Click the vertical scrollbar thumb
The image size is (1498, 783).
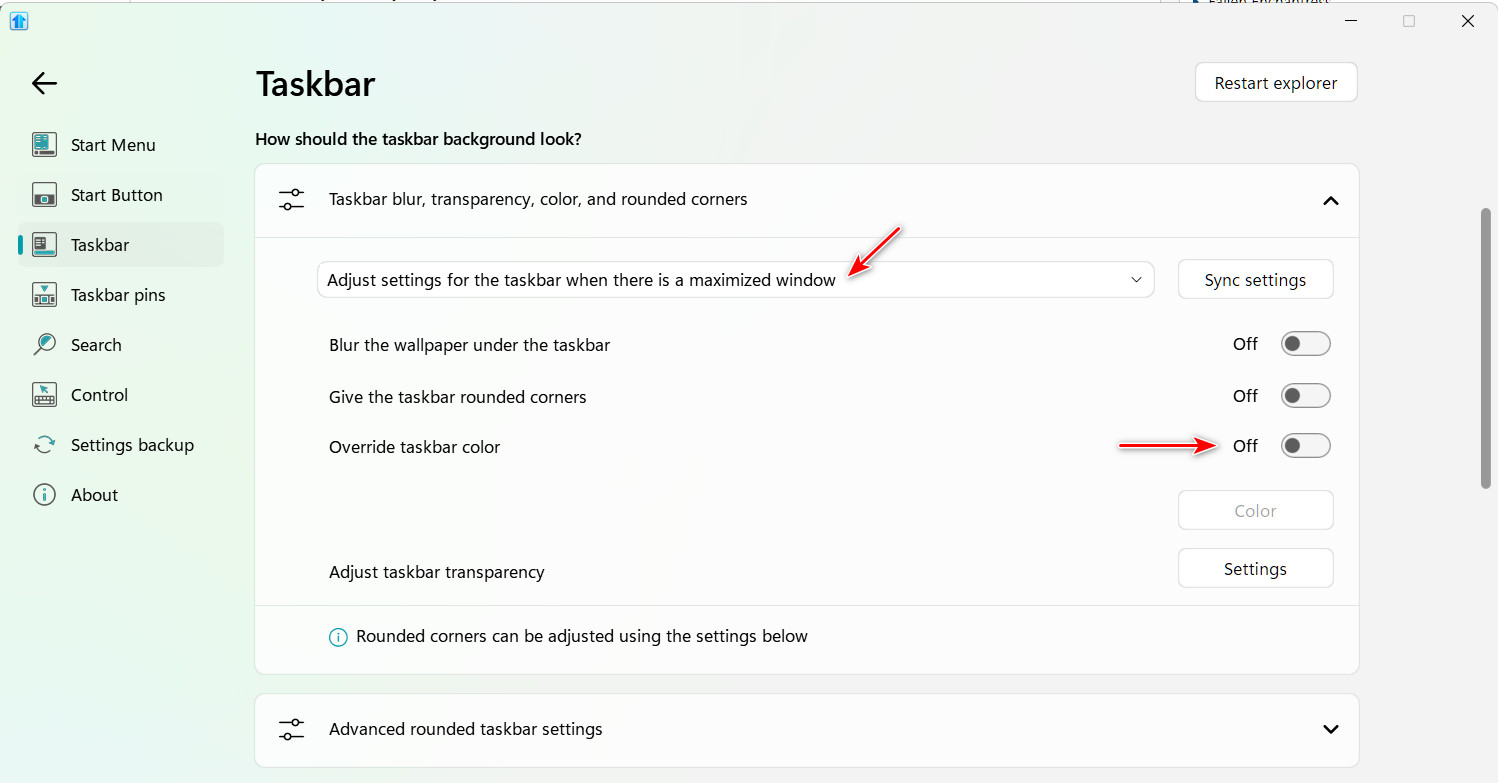1486,348
